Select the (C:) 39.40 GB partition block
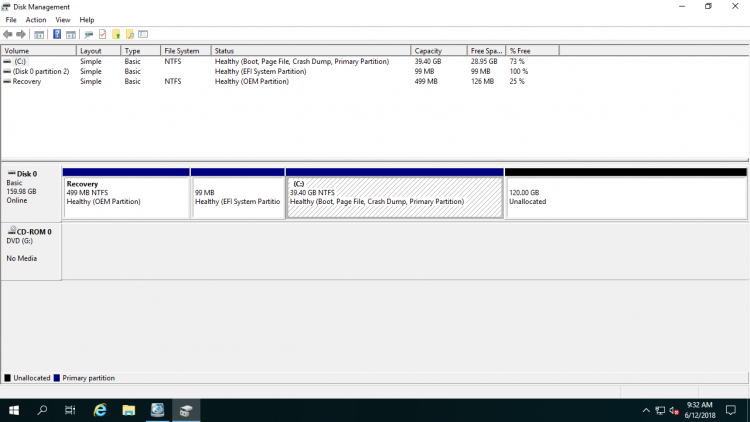750x422 pixels. (x=395, y=193)
